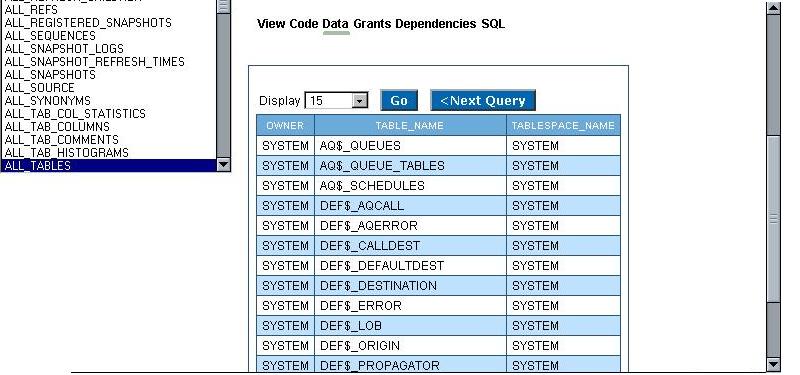Choose ALL_SEQUENCES from the list
Screen dimensions: 800x375
click(50, 36)
